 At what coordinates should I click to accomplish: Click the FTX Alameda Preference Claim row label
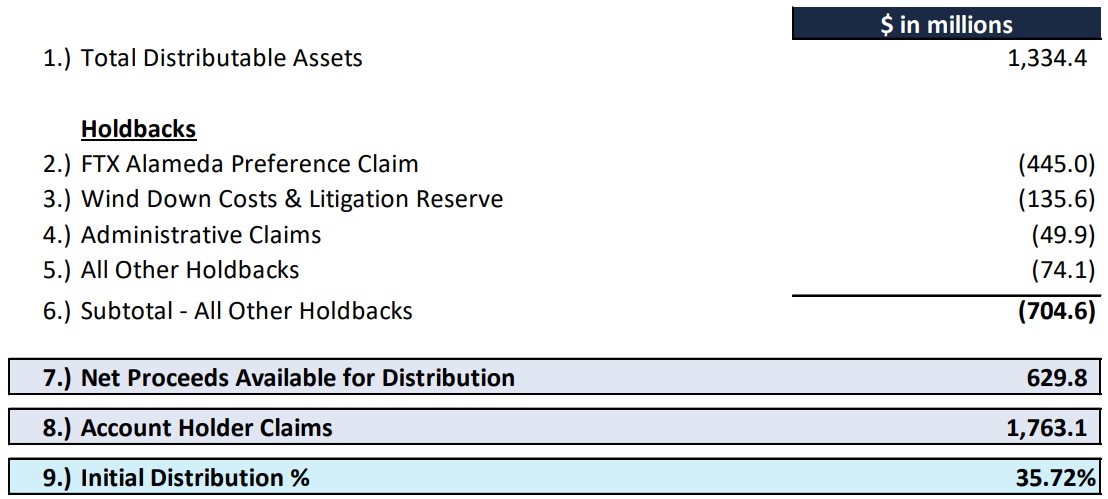tap(249, 163)
